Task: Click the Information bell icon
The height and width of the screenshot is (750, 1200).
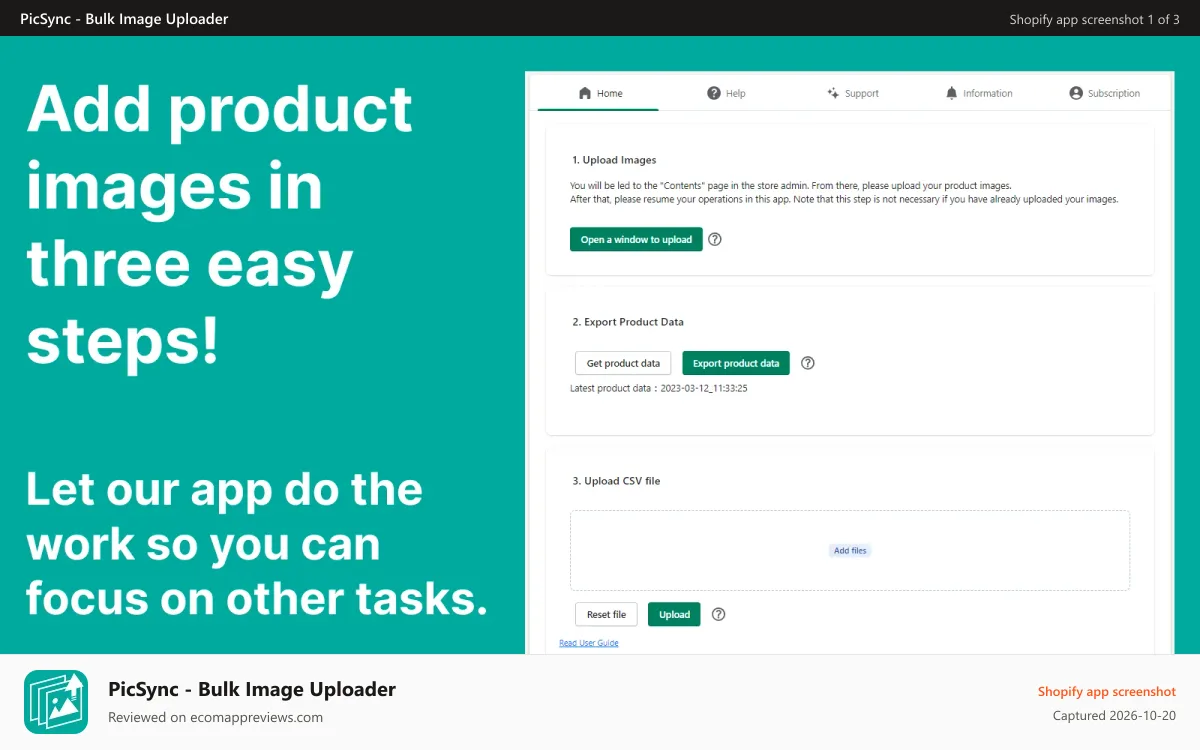Action: pyautogui.click(x=951, y=93)
